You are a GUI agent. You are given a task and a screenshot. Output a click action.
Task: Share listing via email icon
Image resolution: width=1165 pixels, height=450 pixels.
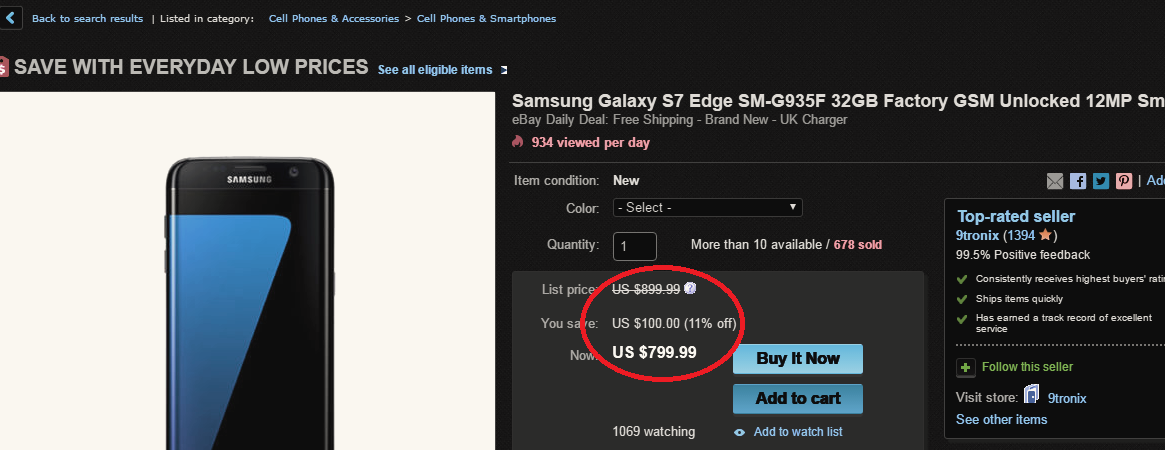[x=1055, y=181]
